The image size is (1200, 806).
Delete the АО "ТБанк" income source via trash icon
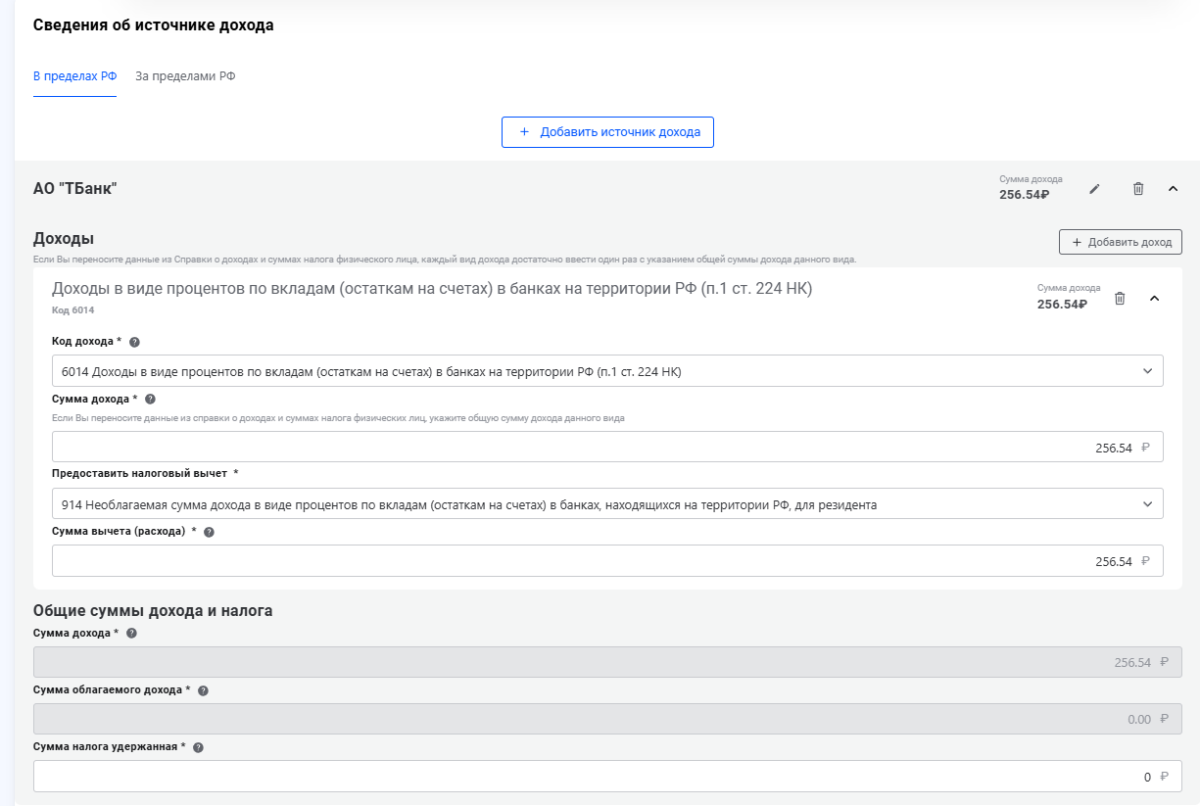coord(1138,189)
